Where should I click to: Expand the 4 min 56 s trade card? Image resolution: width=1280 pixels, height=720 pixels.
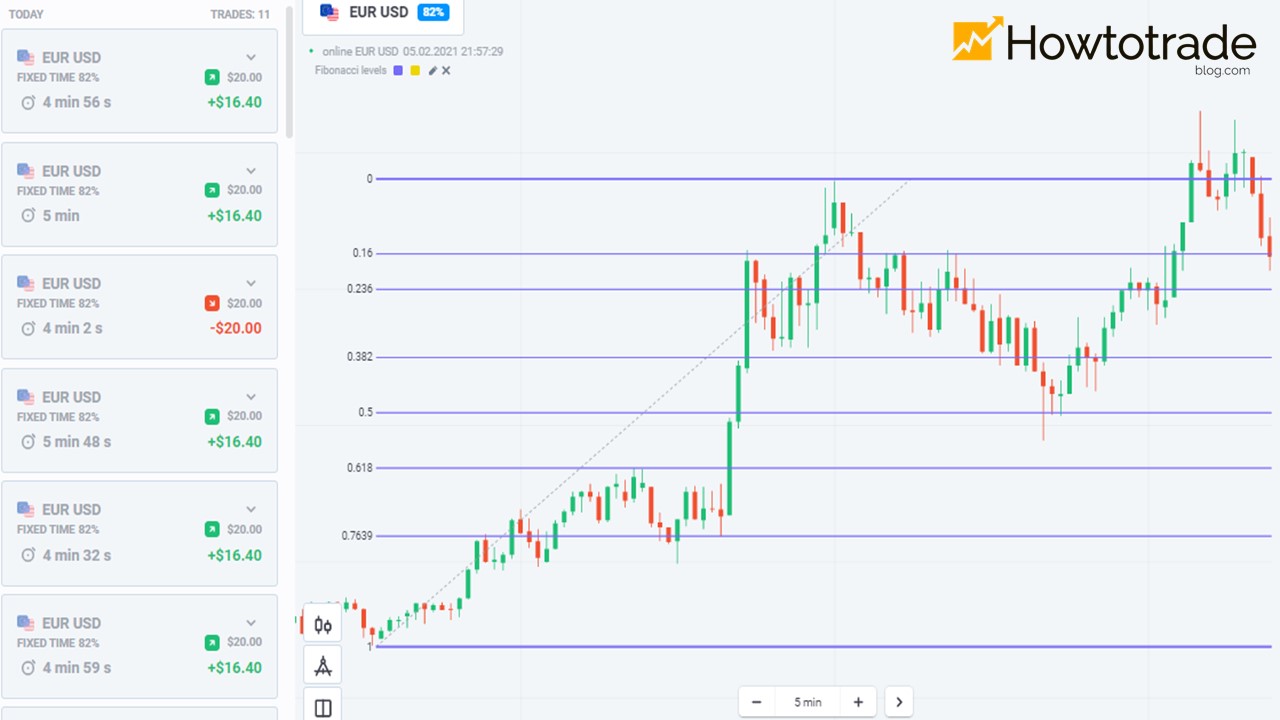[x=251, y=58]
